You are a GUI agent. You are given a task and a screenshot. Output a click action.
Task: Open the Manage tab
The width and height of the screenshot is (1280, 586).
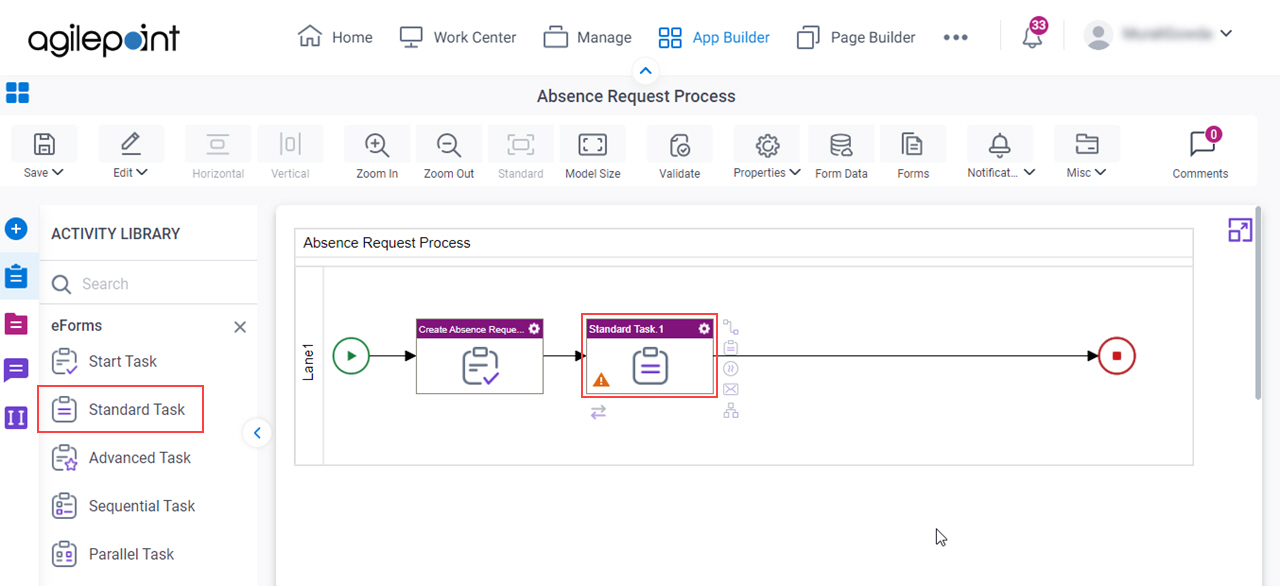point(588,37)
